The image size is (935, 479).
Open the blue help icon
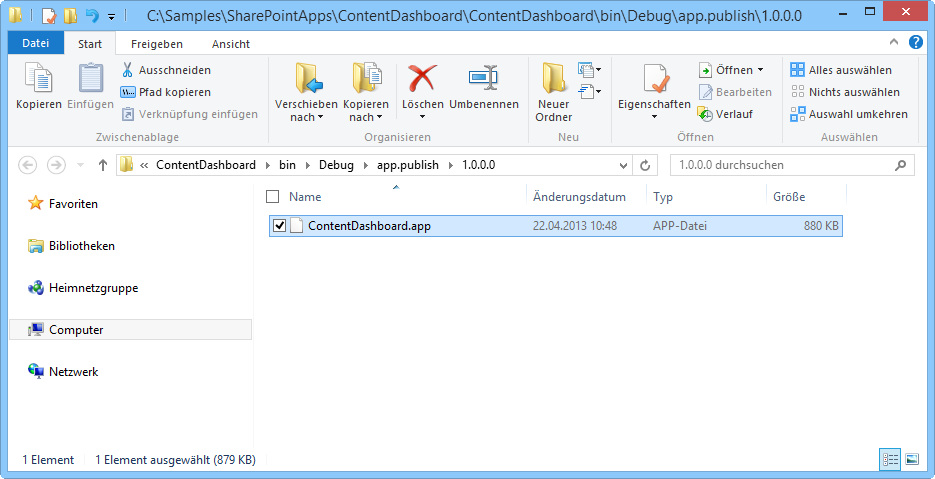pyautogui.click(x=915, y=42)
